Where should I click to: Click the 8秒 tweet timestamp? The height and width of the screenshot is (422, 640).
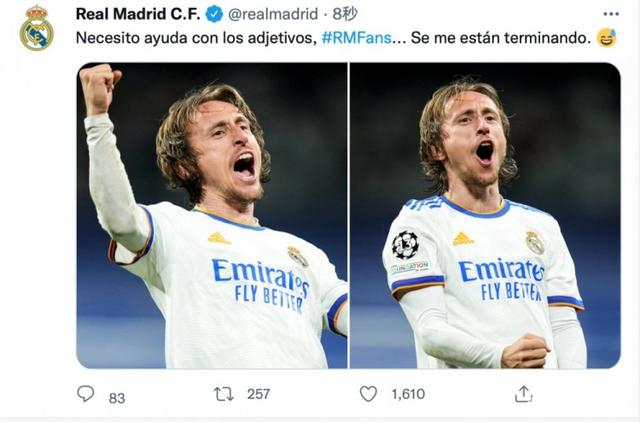coord(344,14)
